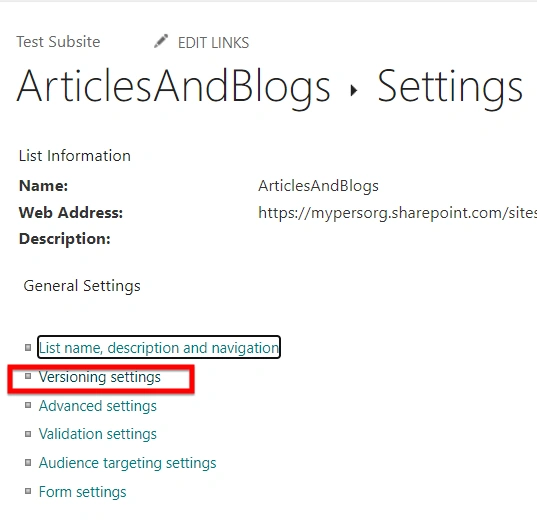Click the breadcrumb arrow before Settings

point(354,90)
